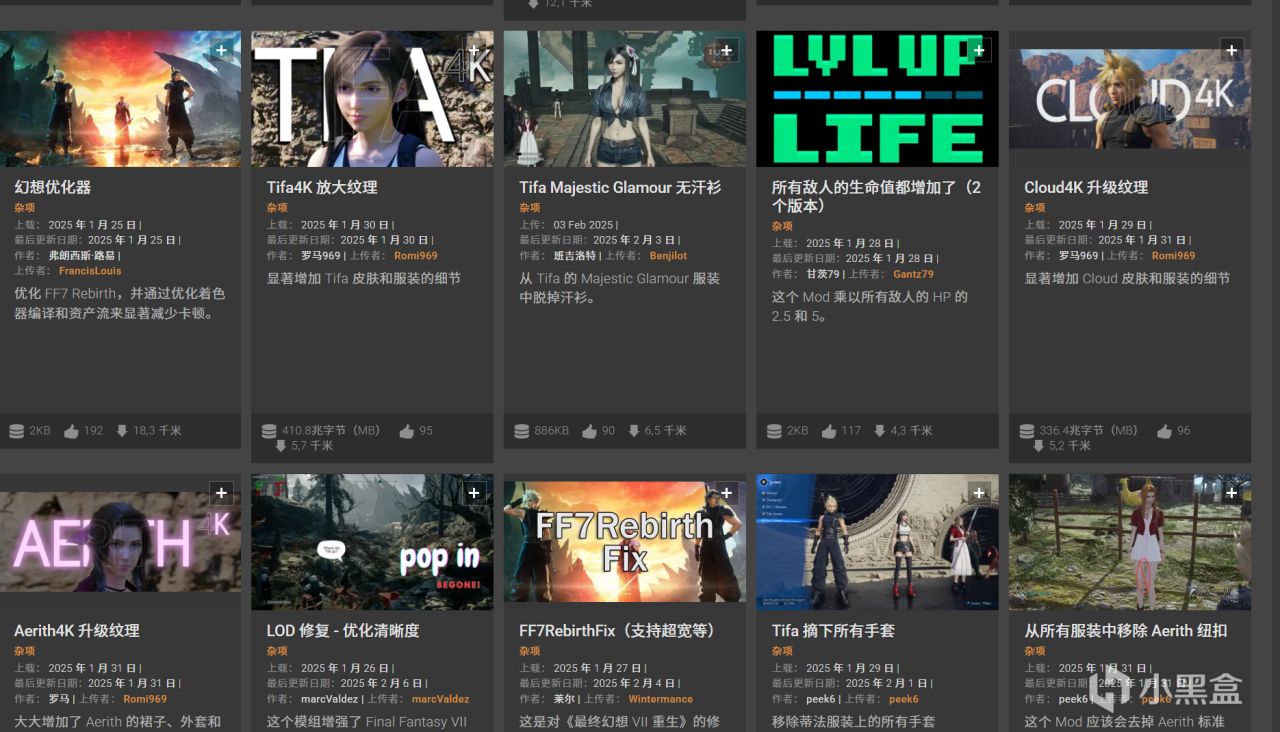Open the FF7Rebirth Fix thumbnail image
1280x732 pixels.
click(625, 542)
